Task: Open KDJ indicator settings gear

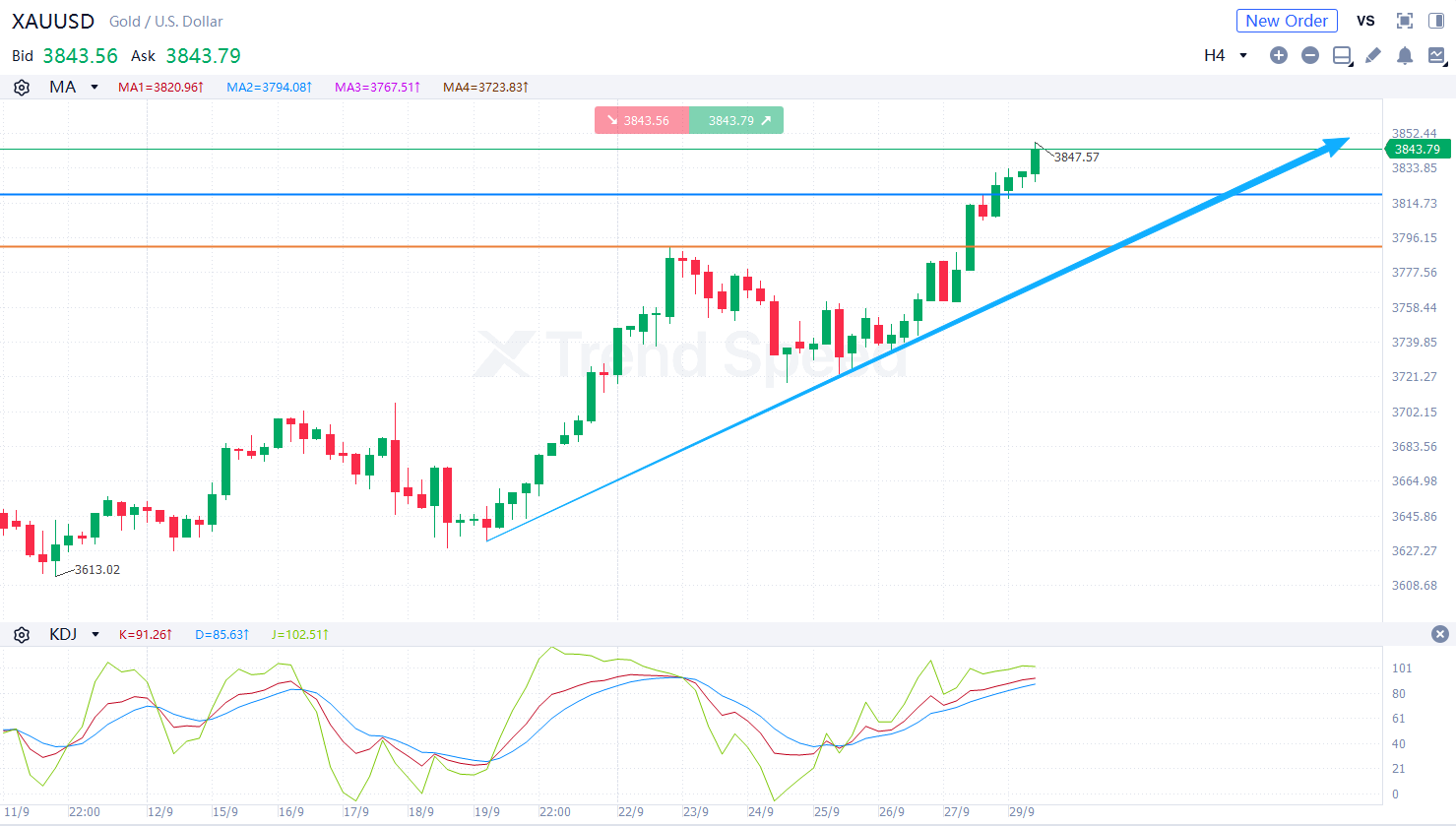Action: 22,635
